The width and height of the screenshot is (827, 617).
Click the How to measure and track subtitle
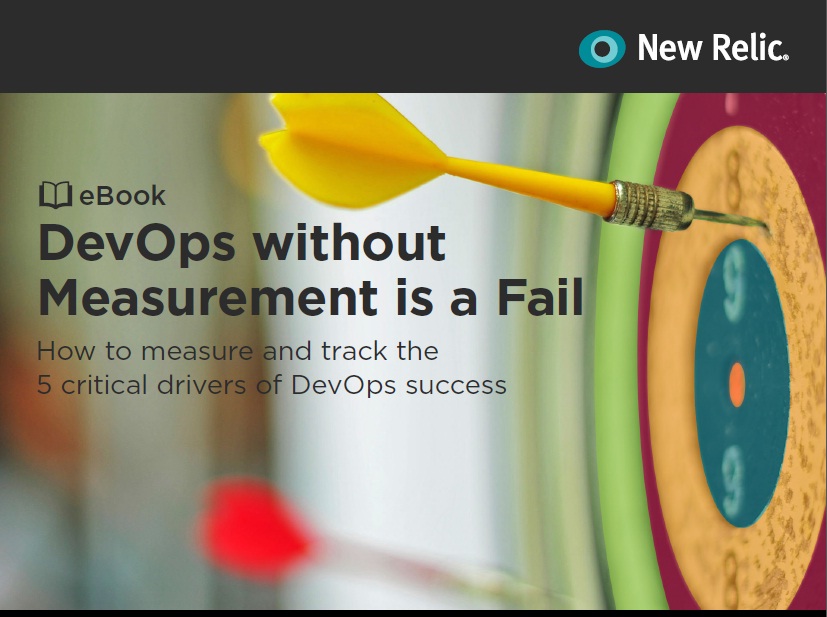(237, 351)
